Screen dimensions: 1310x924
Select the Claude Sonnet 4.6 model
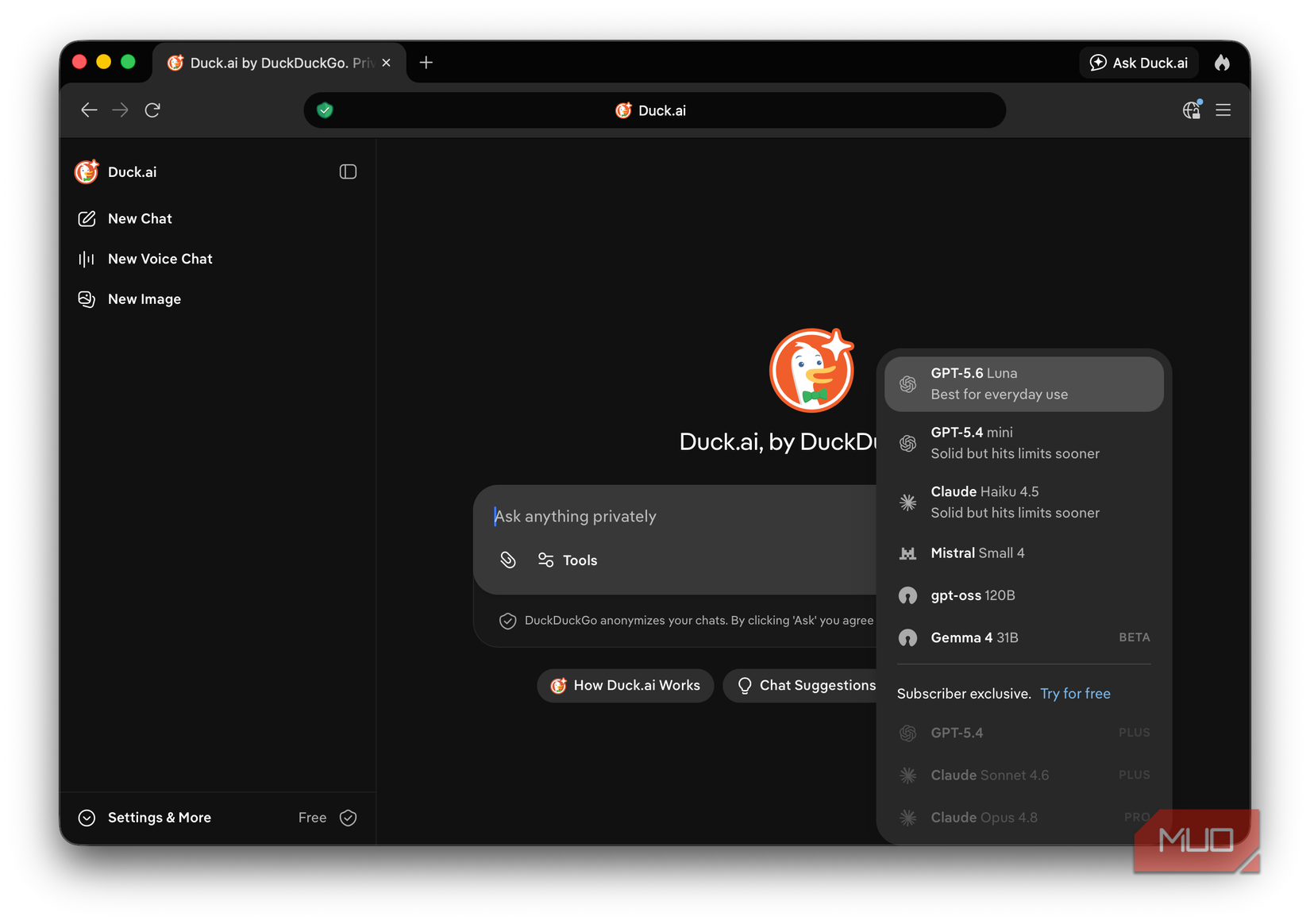[x=1024, y=775]
